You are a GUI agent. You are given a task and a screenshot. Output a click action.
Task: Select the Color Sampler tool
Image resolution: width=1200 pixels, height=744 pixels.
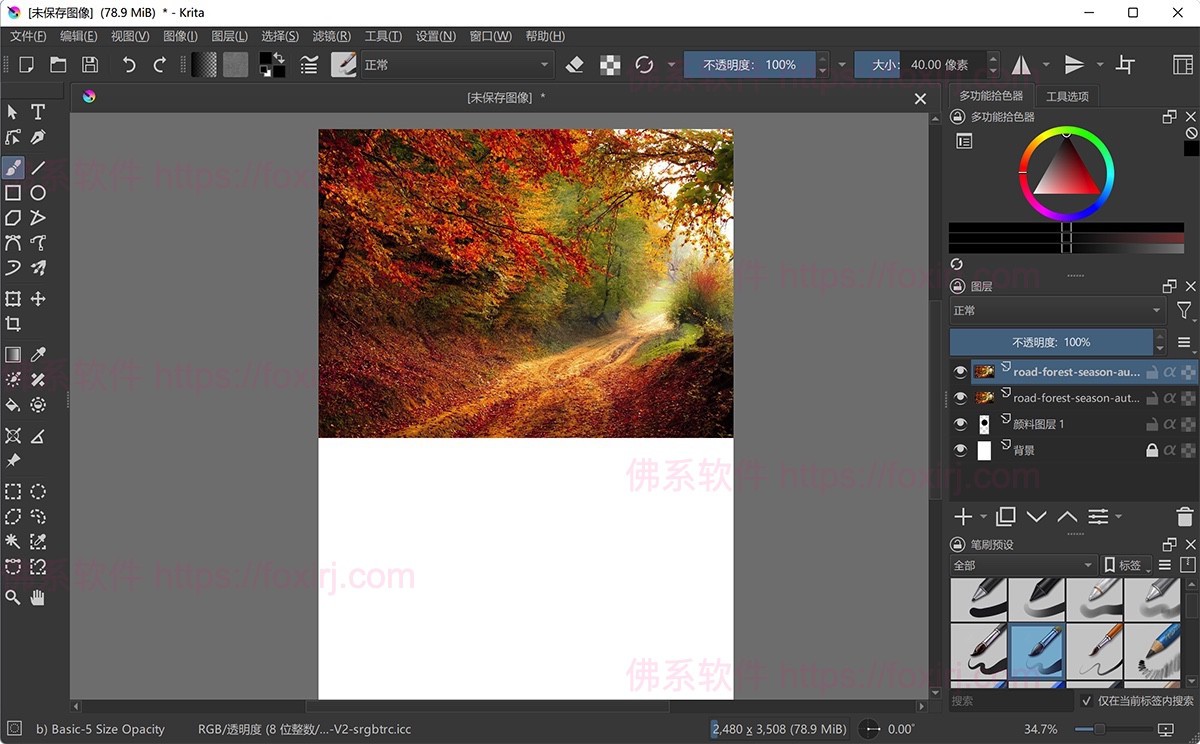click(37, 354)
